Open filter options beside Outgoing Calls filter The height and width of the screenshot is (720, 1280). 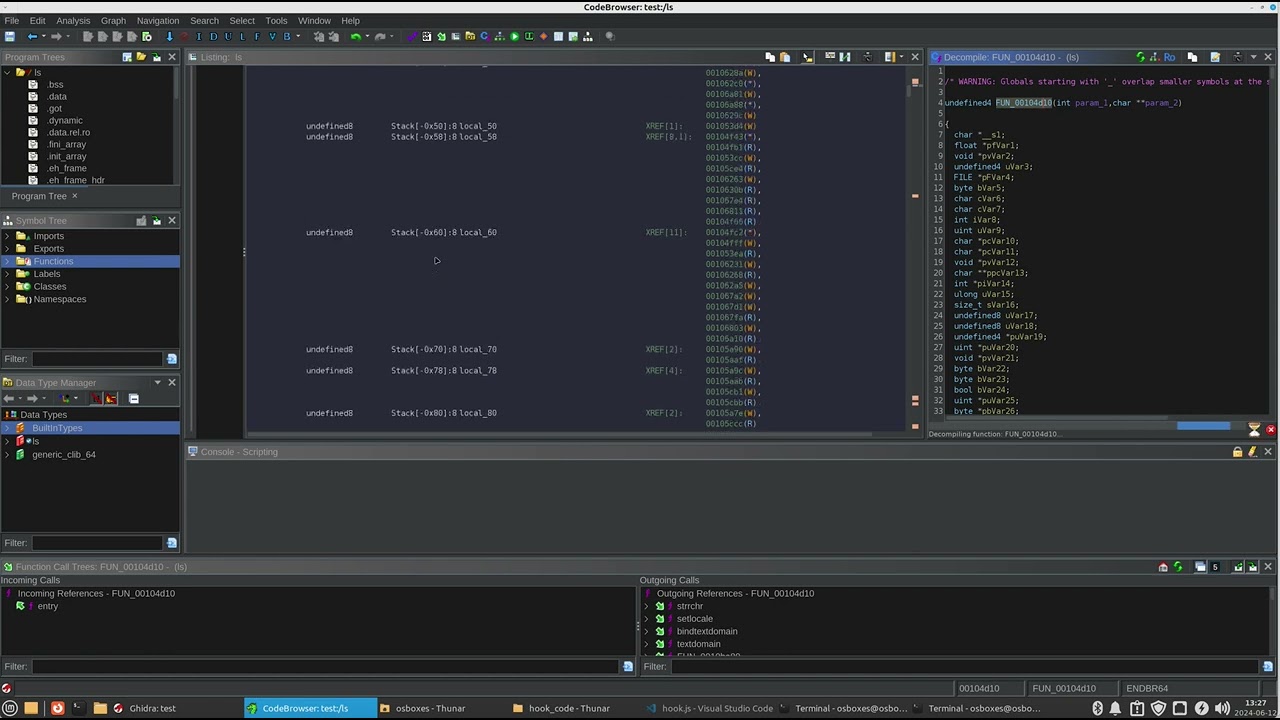[1267, 666]
